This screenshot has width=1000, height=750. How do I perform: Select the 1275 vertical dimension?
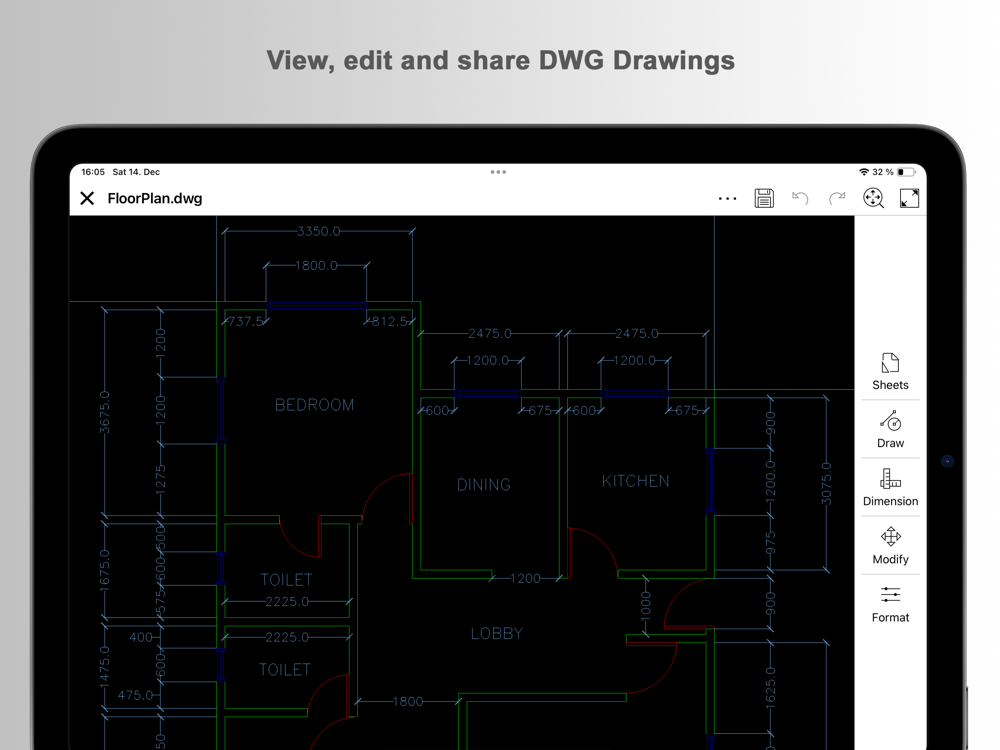161,478
